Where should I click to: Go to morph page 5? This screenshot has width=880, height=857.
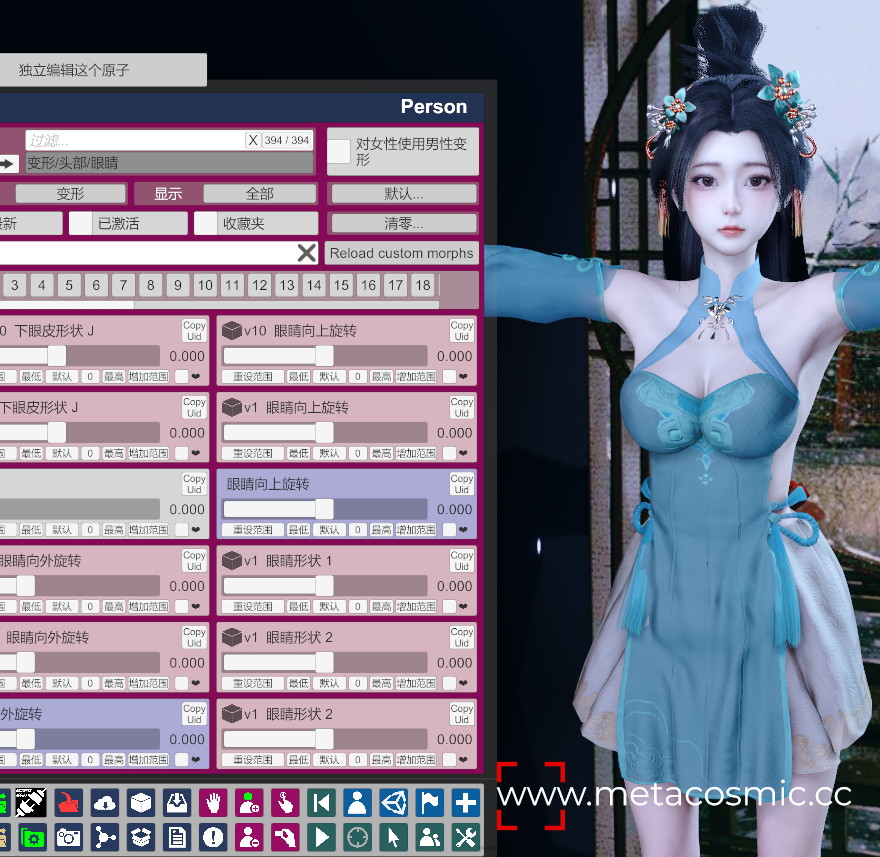tap(69, 285)
